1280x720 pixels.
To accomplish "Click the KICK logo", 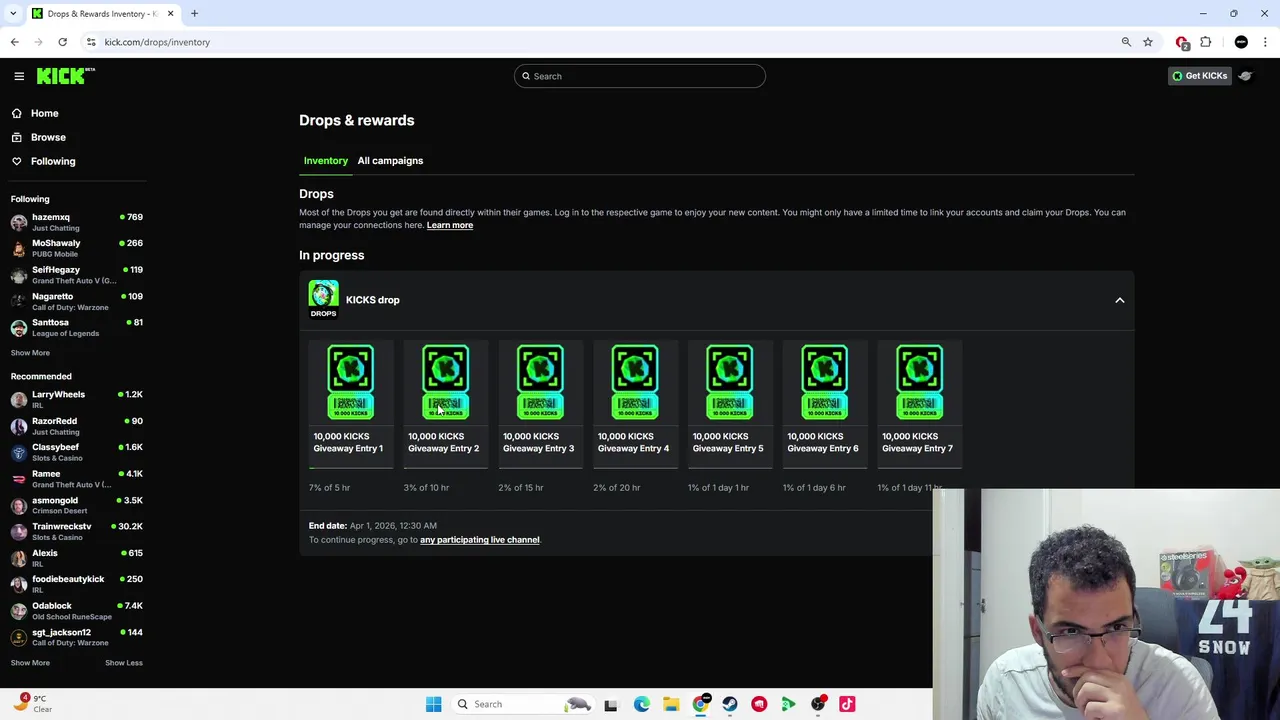I will 65,76.
